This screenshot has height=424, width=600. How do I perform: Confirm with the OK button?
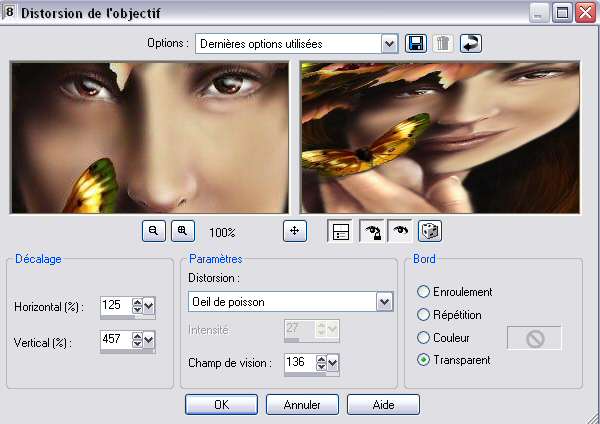pyautogui.click(x=221, y=404)
